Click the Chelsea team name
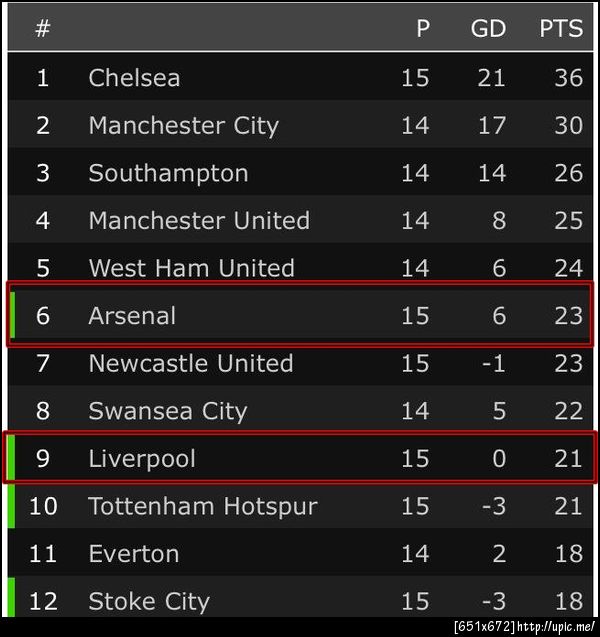The width and height of the screenshot is (600, 637). (x=134, y=78)
